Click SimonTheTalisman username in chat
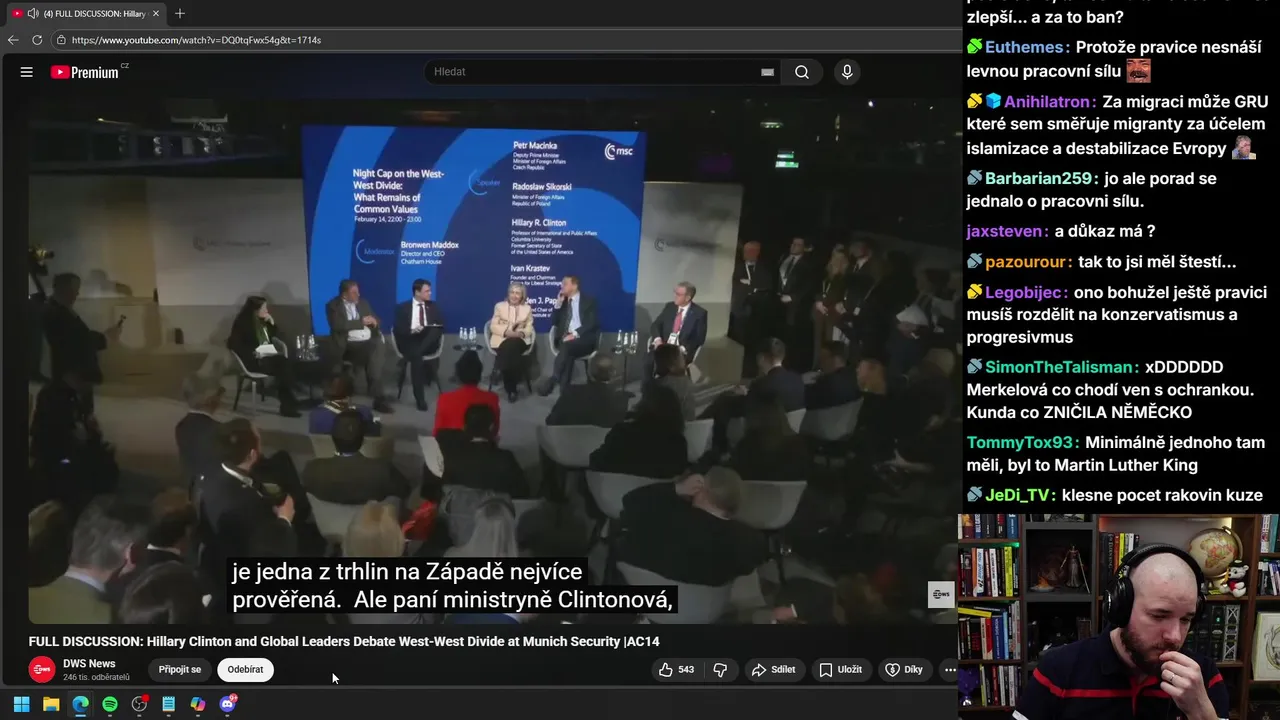Screen dimensions: 1280x720 [1059, 367]
